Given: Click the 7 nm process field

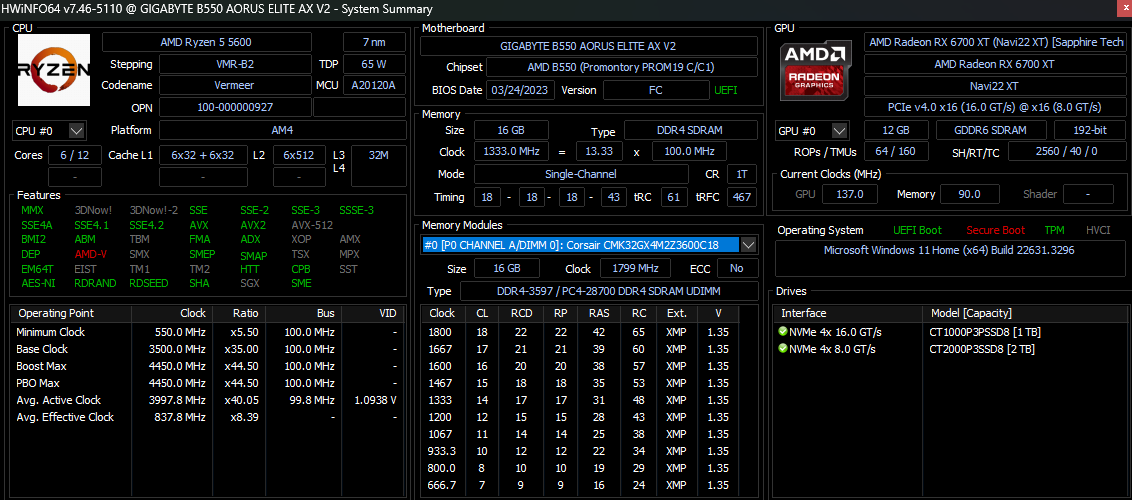Looking at the screenshot, I should (x=374, y=42).
